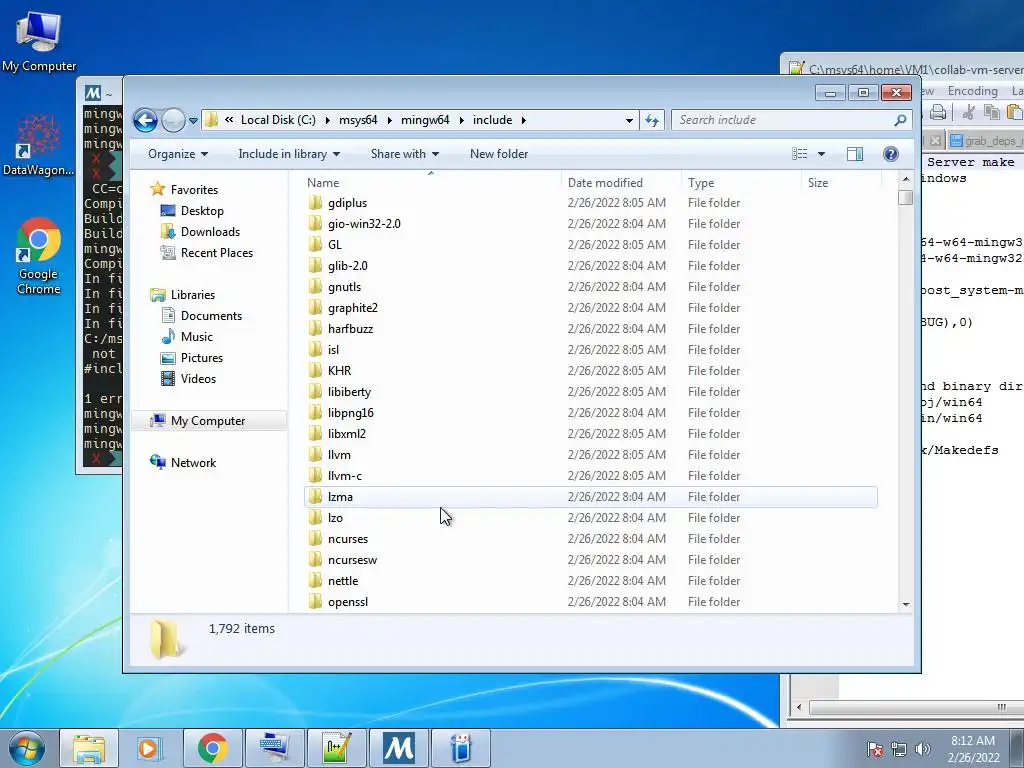Select Local Disk (C:) in address bar

(278, 120)
